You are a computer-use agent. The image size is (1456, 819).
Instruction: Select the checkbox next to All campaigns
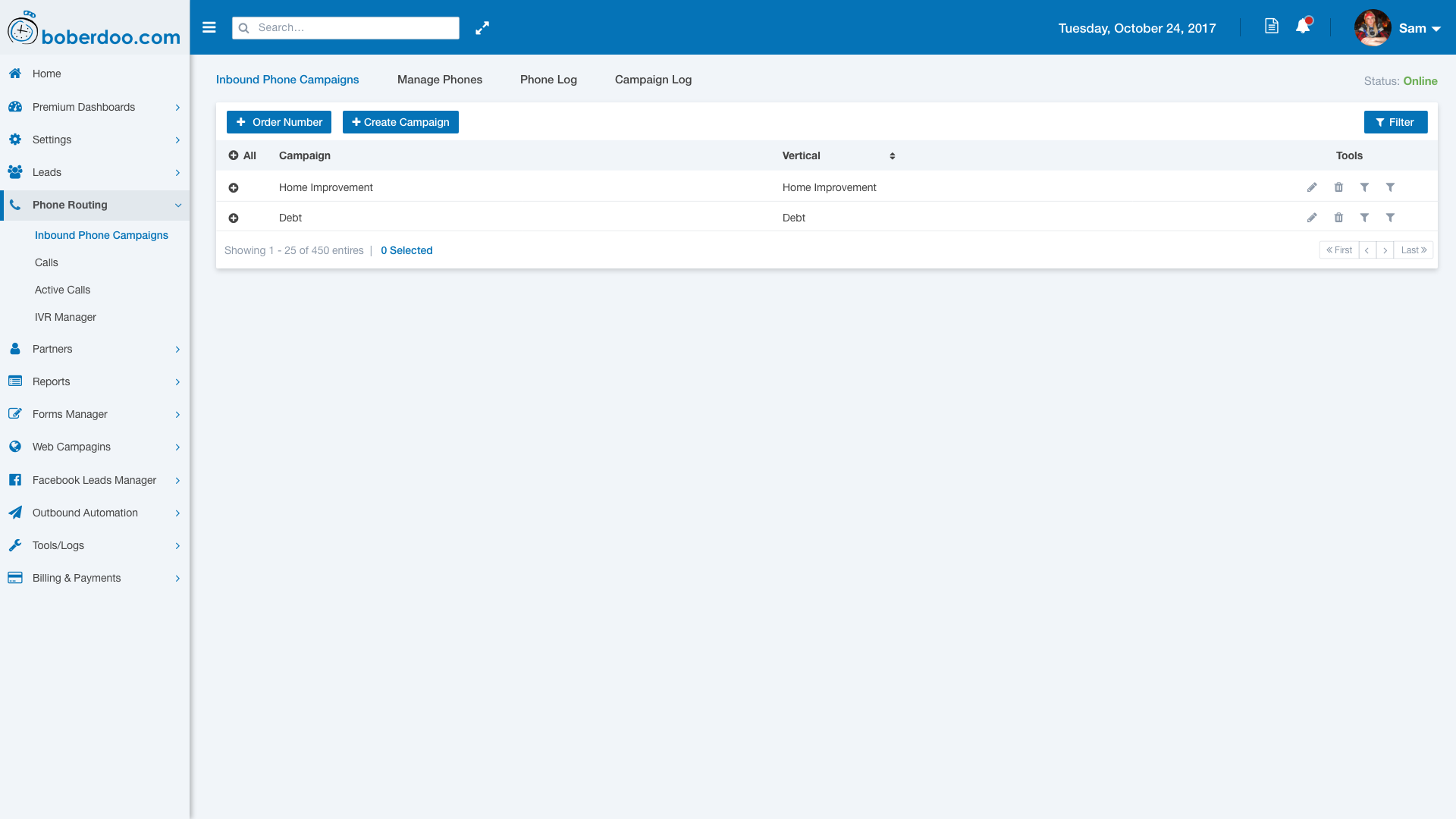click(x=233, y=155)
